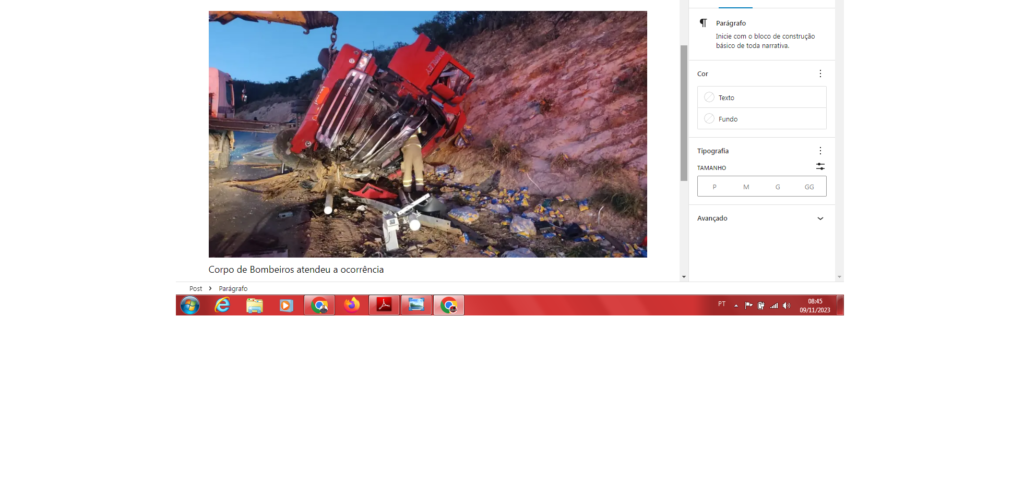Launch Firefox from the taskbar
The height and width of the screenshot is (487, 1024).
click(351, 305)
